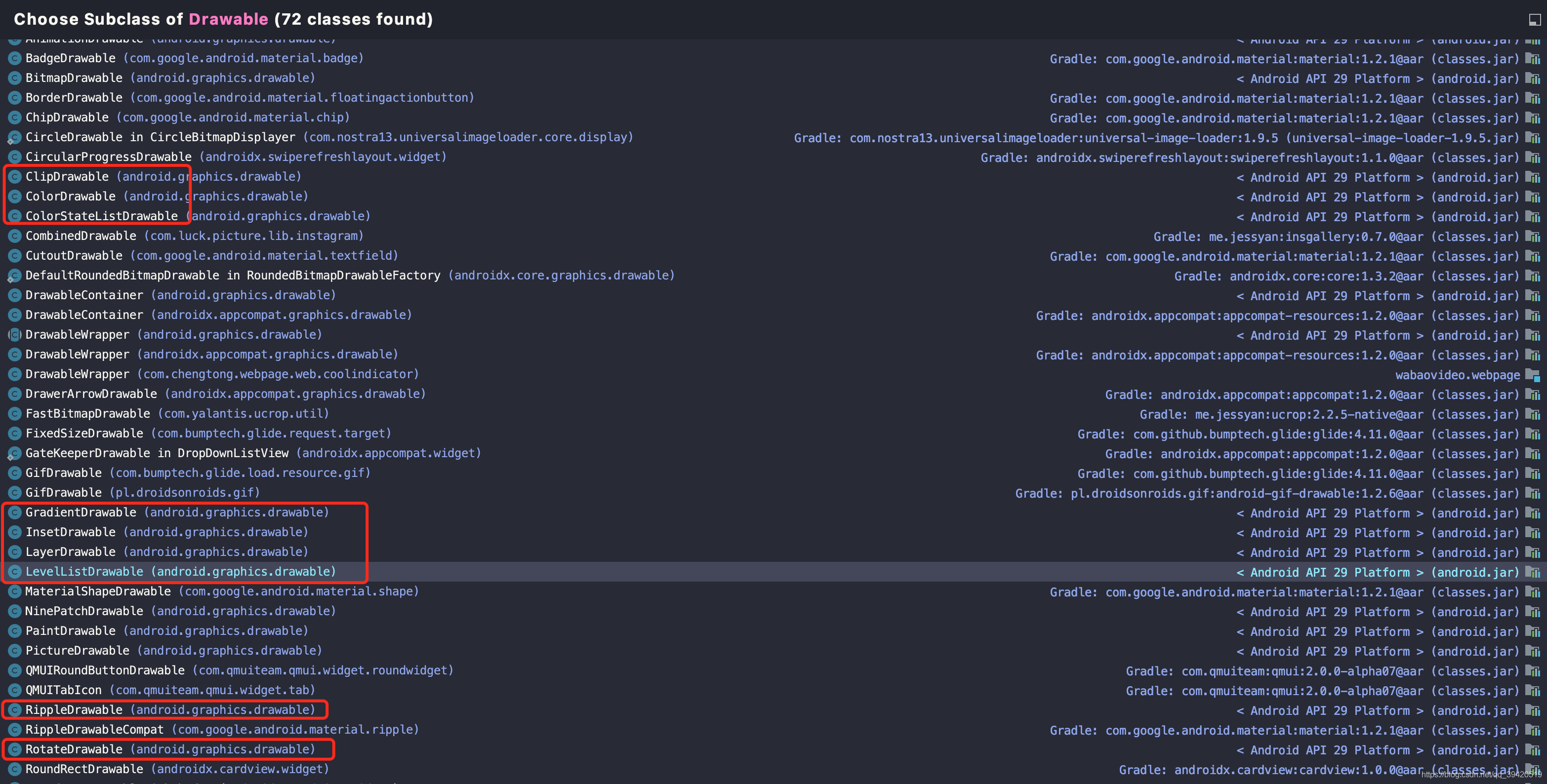Choose DrawableWrapper from com.chengtong.webpage

point(773,375)
